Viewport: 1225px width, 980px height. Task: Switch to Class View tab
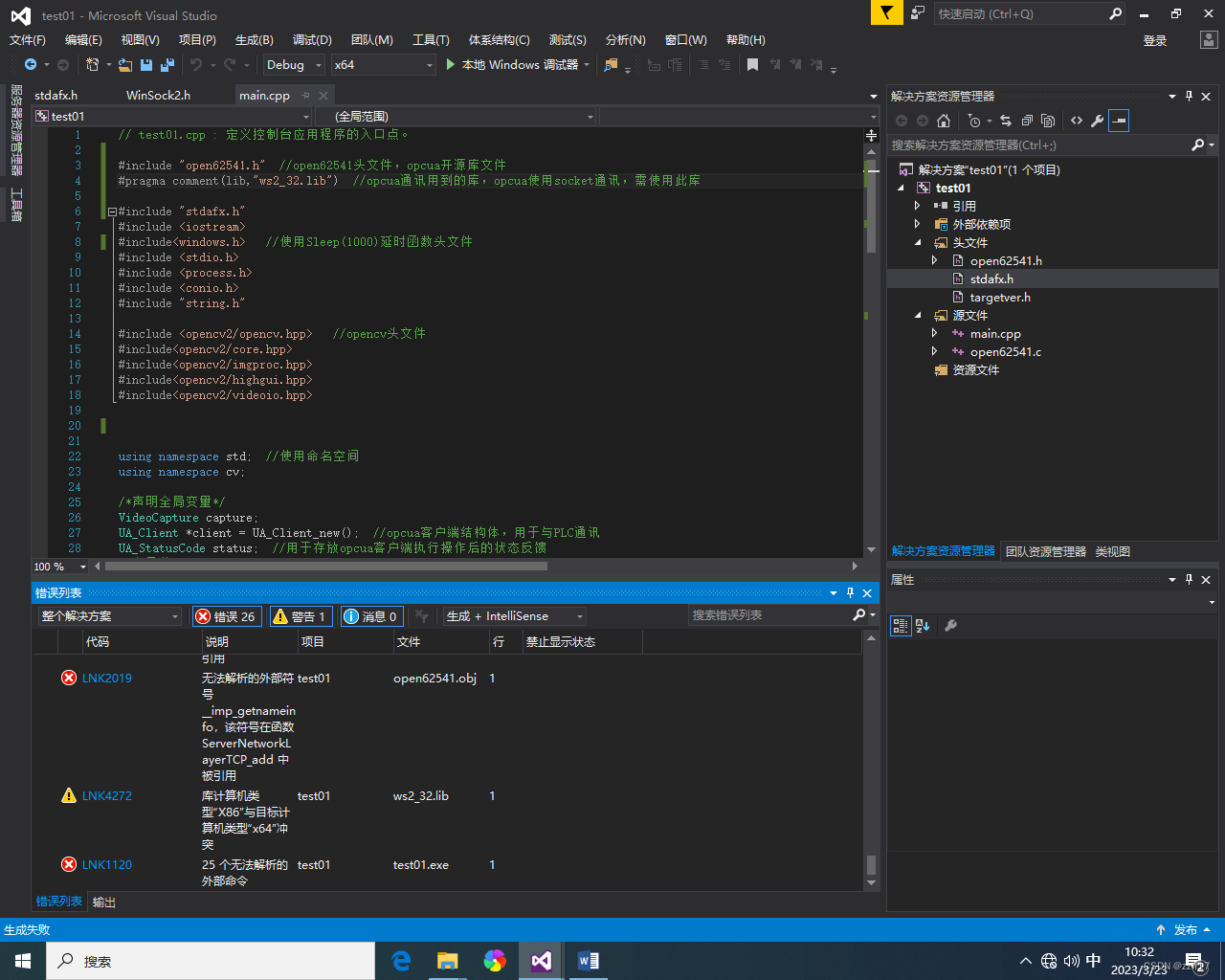pos(1113,551)
